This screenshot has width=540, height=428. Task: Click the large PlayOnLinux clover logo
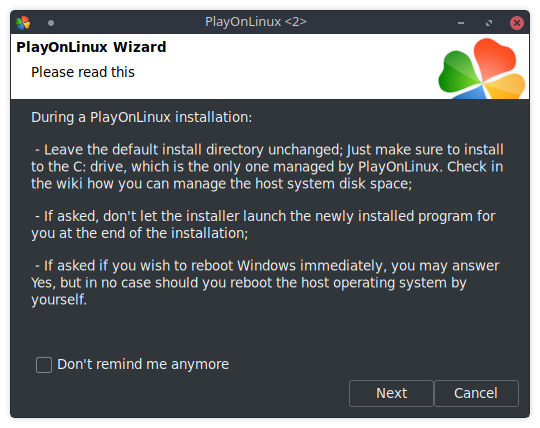481,69
